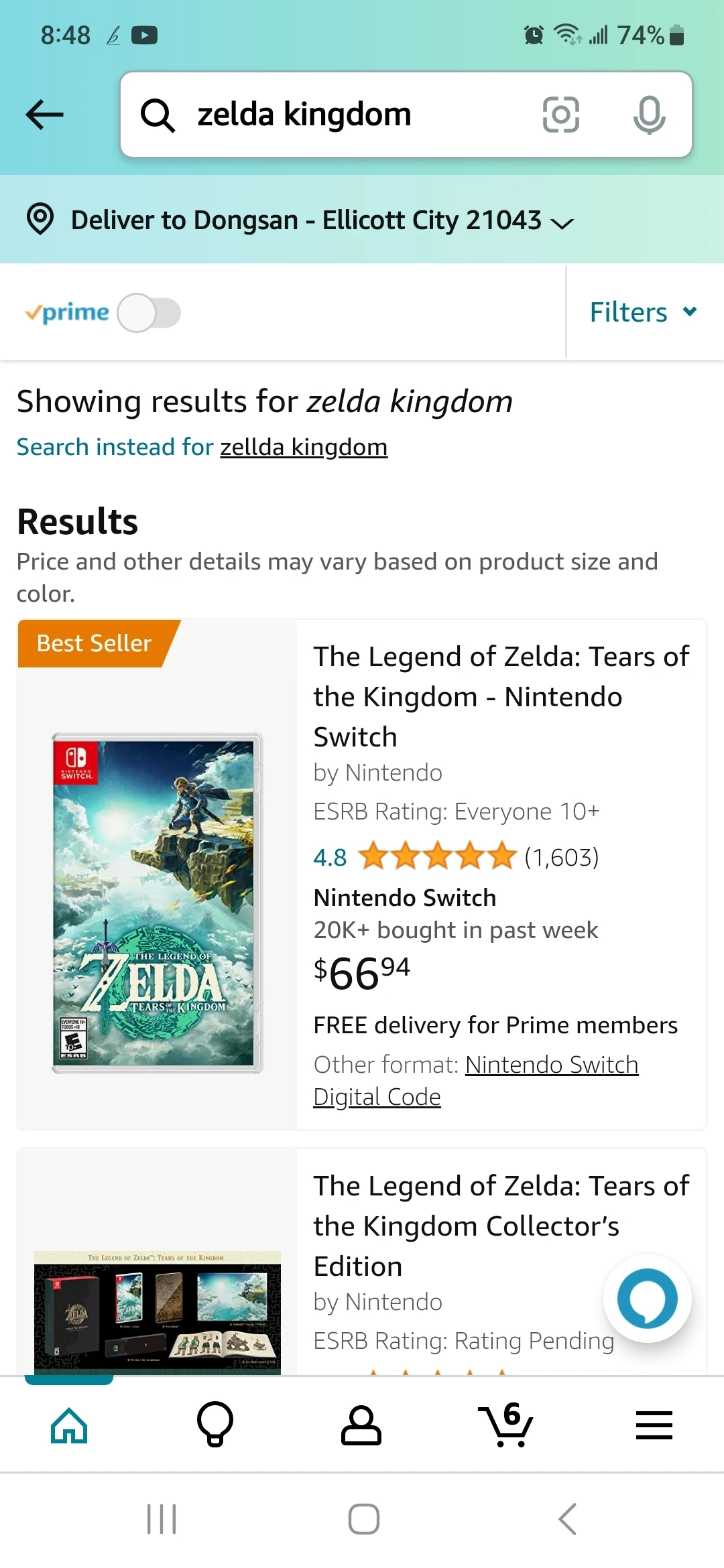Search instead for zellda kingdom

(x=304, y=447)
